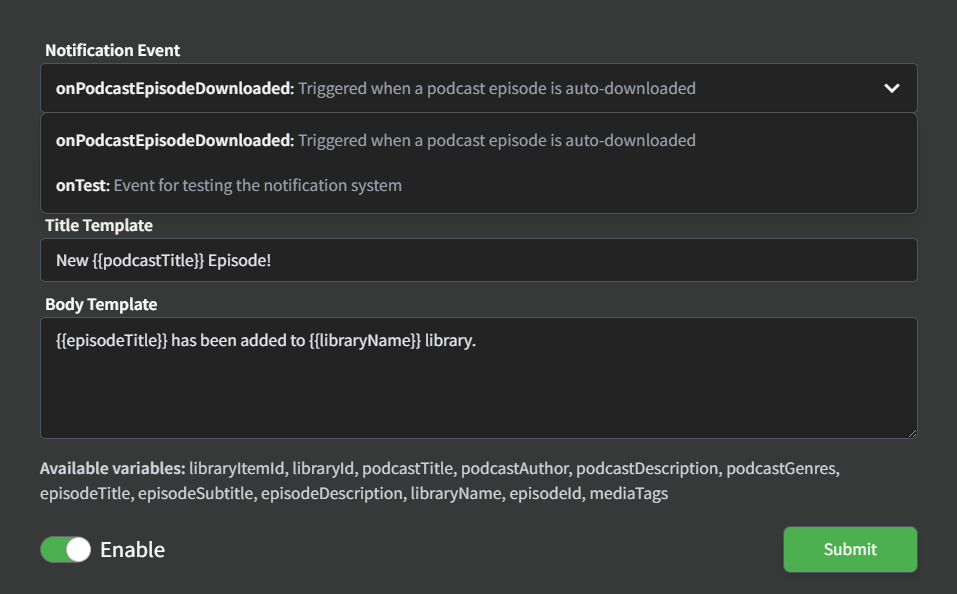This screenshot has width=957, height=594.
Task: Click the podcastAuthor variable name
Action: [x=514, y=468]
